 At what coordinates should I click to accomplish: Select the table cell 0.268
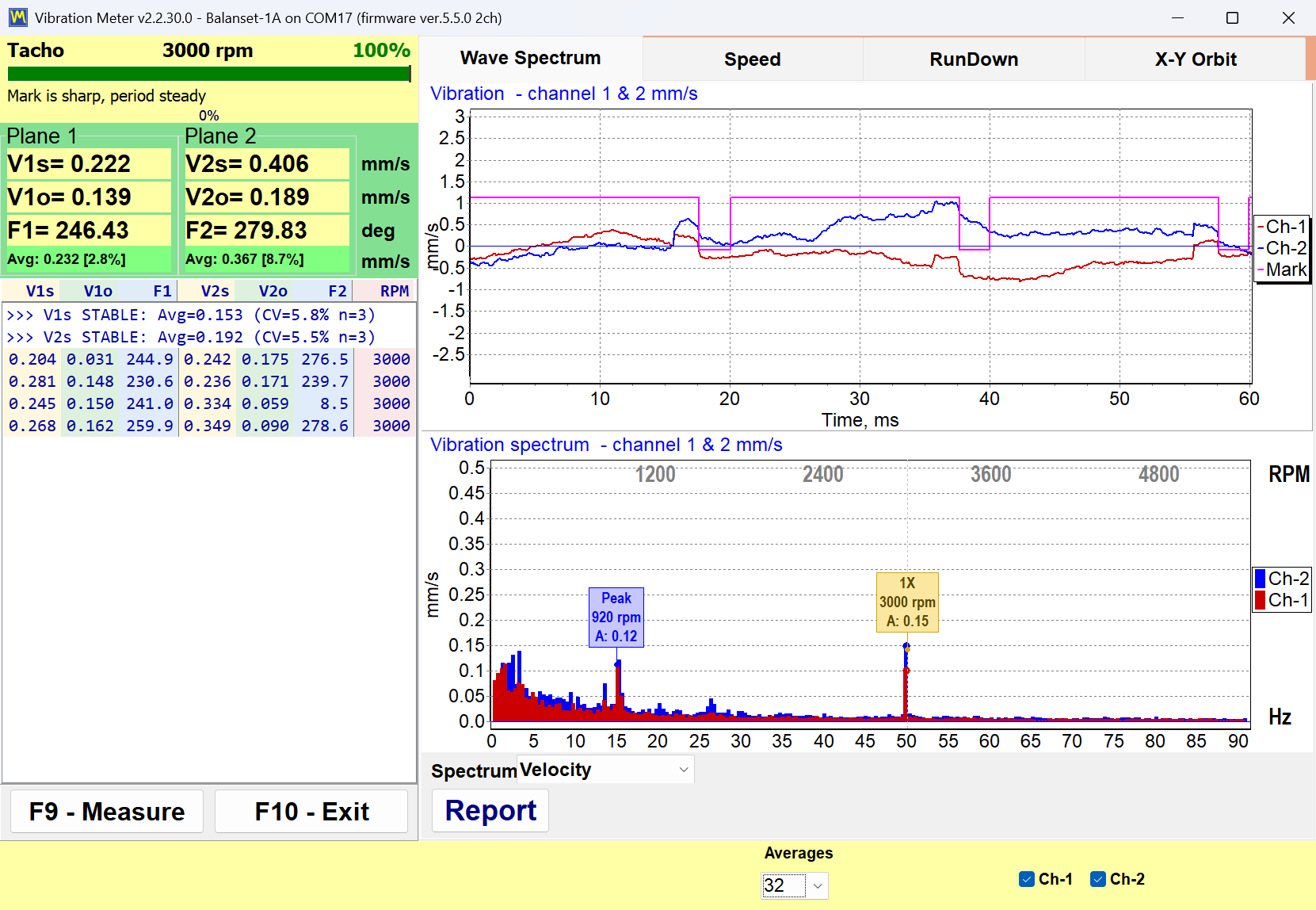pyautogui.click(x=32, y=426)
